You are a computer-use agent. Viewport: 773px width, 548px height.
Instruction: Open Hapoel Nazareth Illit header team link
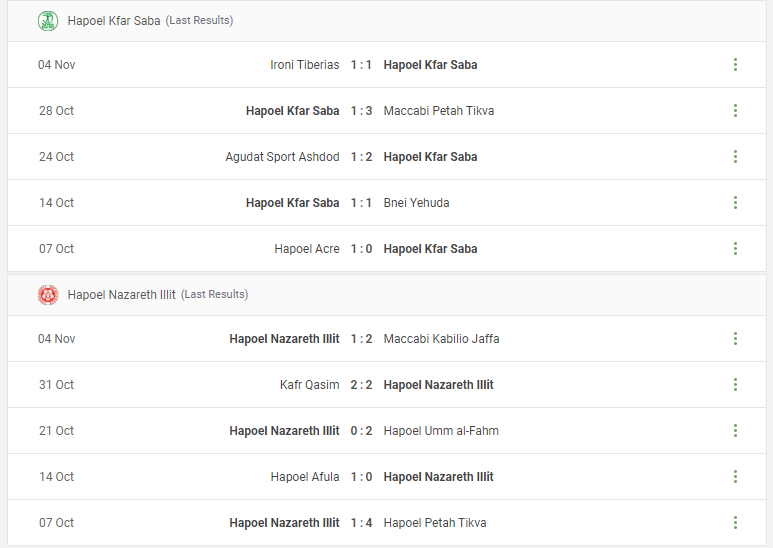121,295
